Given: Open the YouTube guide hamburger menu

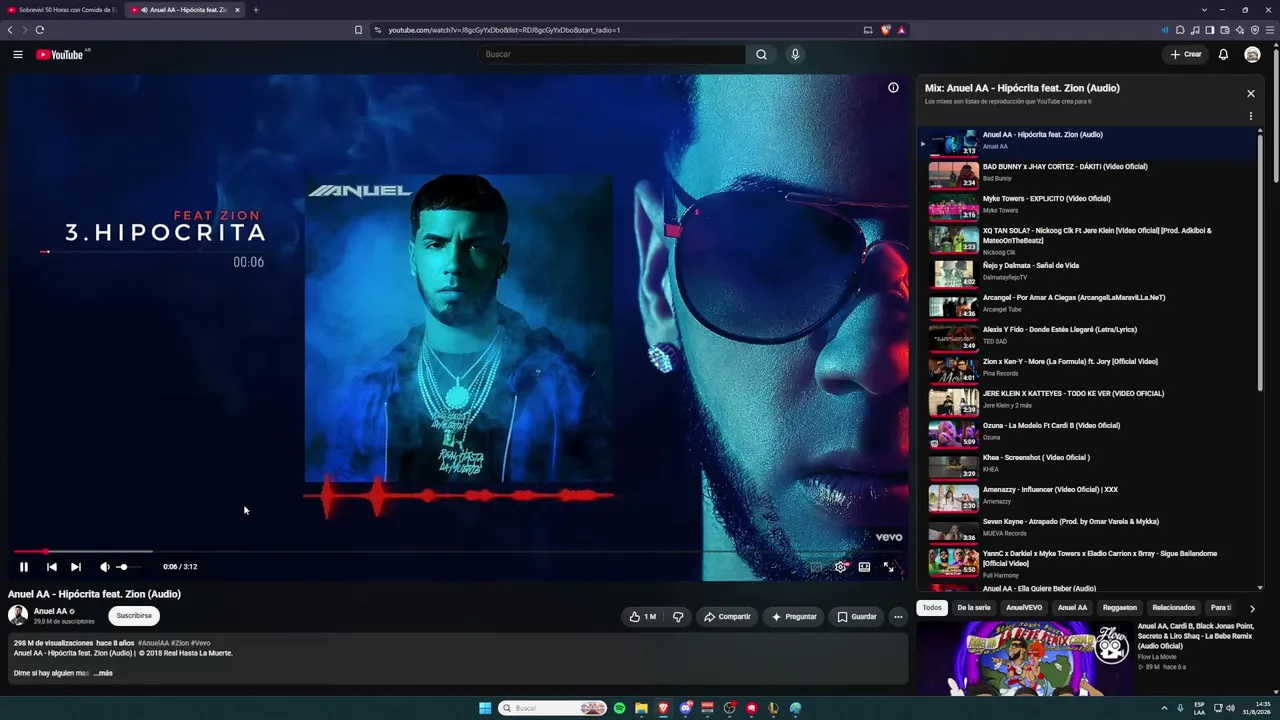Looking at the screenshot, I should (x=18, y=54).
